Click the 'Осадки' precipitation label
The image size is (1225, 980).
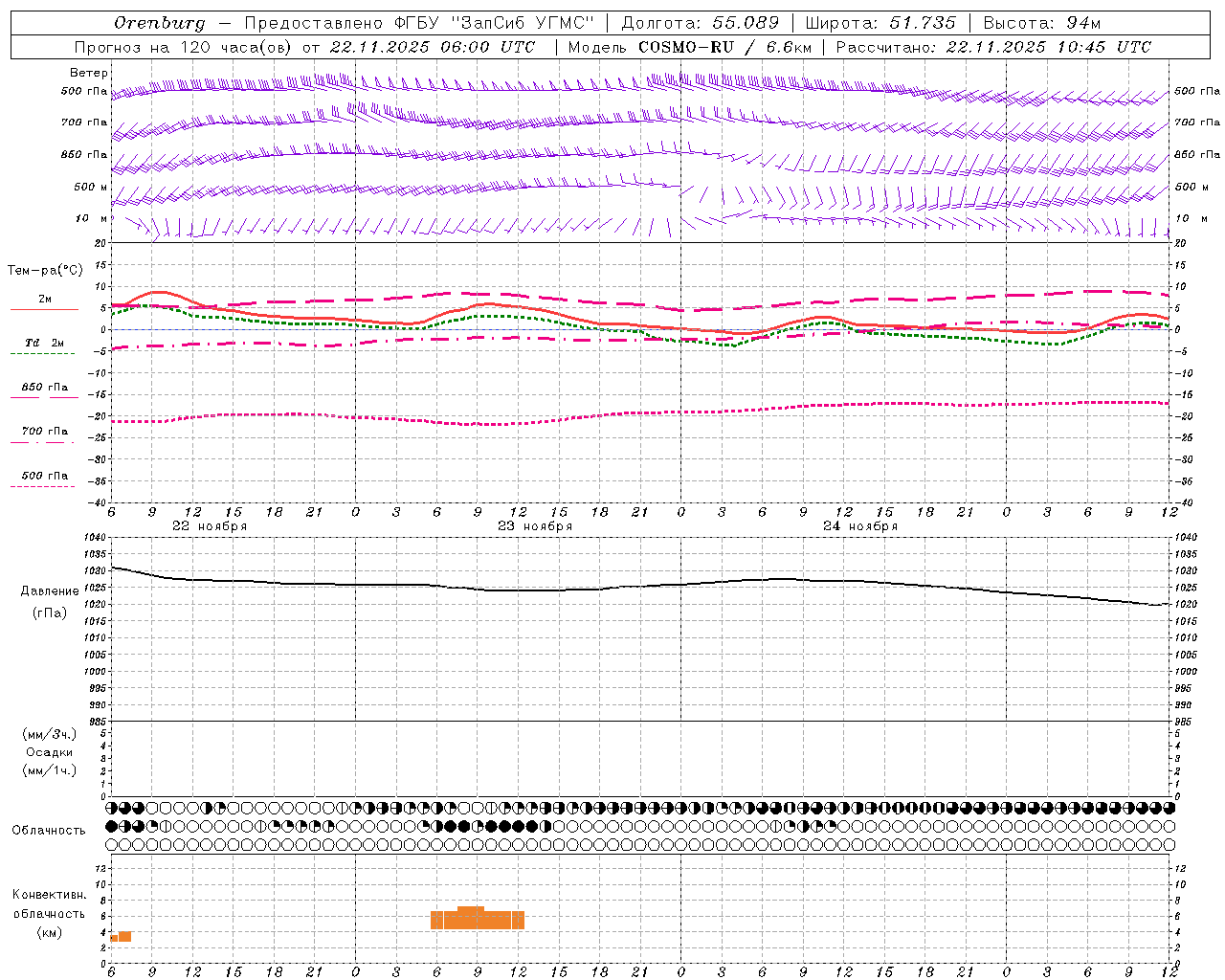point(50,752)
